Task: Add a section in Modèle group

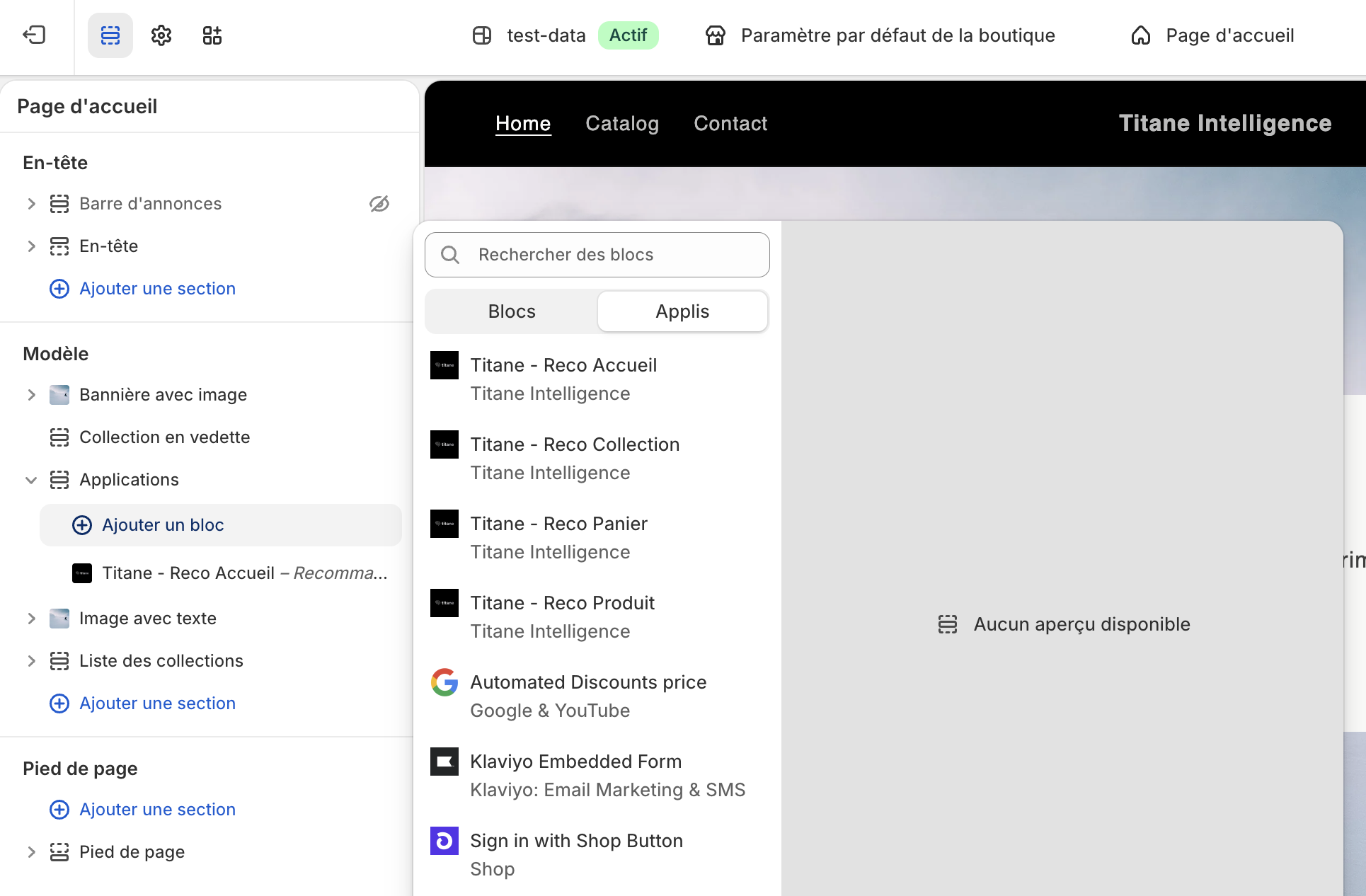Action: coord(143,703)
